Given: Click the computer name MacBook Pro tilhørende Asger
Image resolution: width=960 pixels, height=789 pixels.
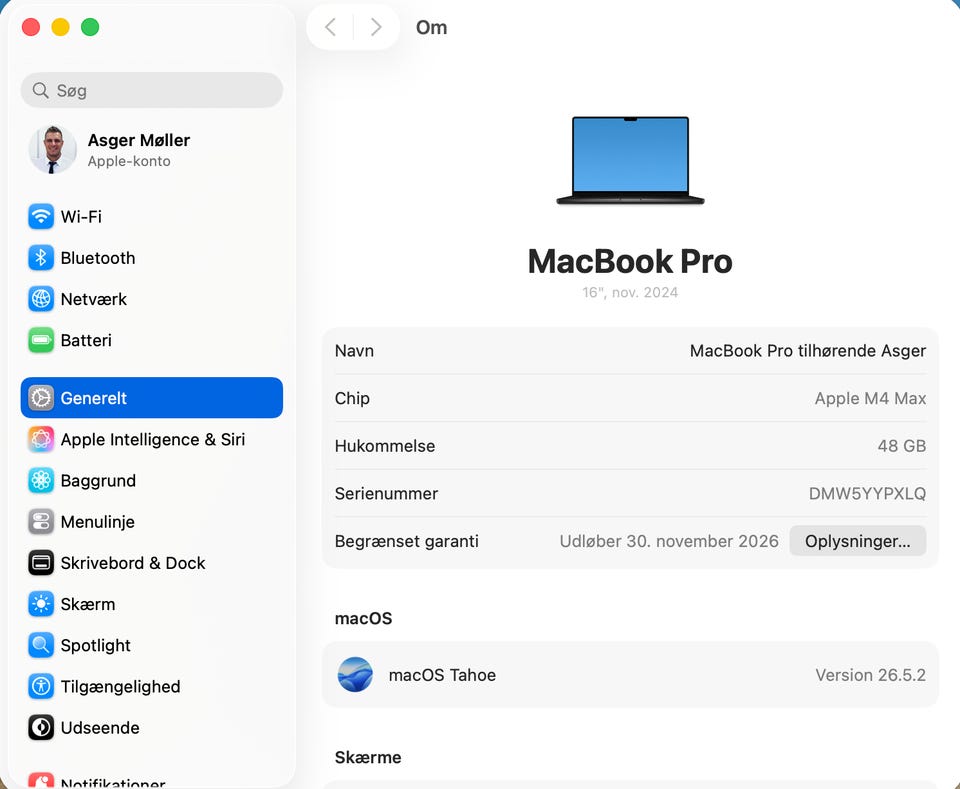Looking at the screenshot, I should tap(808, 351).
